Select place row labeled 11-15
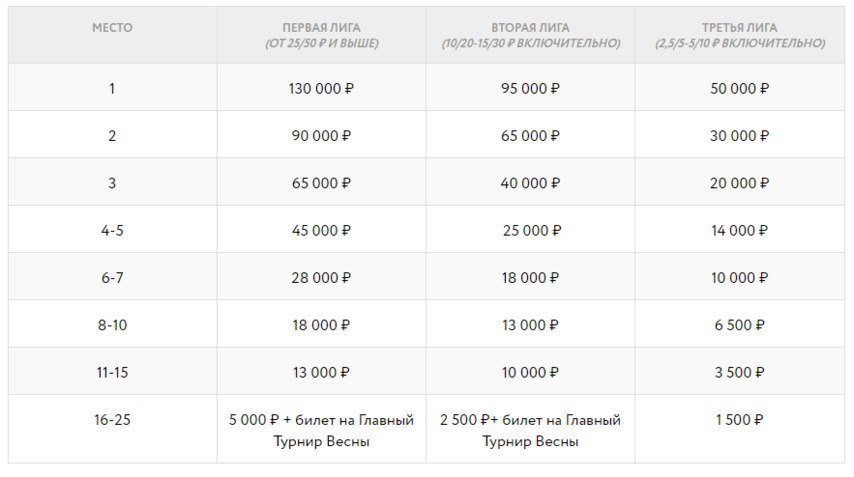Image resolution: width=854 pixels, height=477 pixels. click(112, 372)
